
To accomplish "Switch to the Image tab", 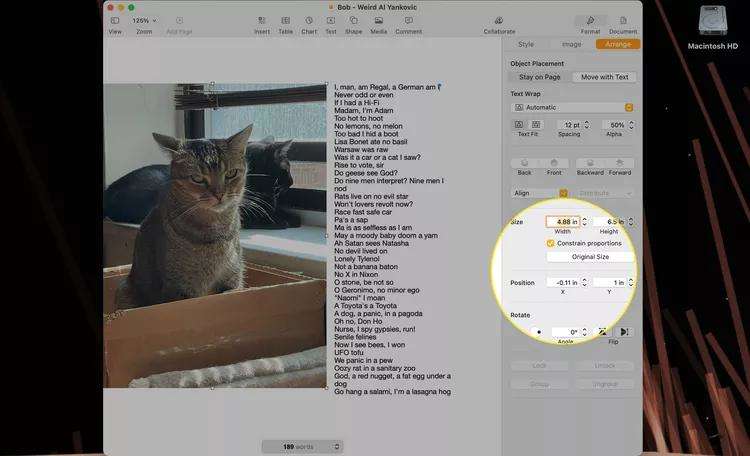I will click(x=571, y=44).
